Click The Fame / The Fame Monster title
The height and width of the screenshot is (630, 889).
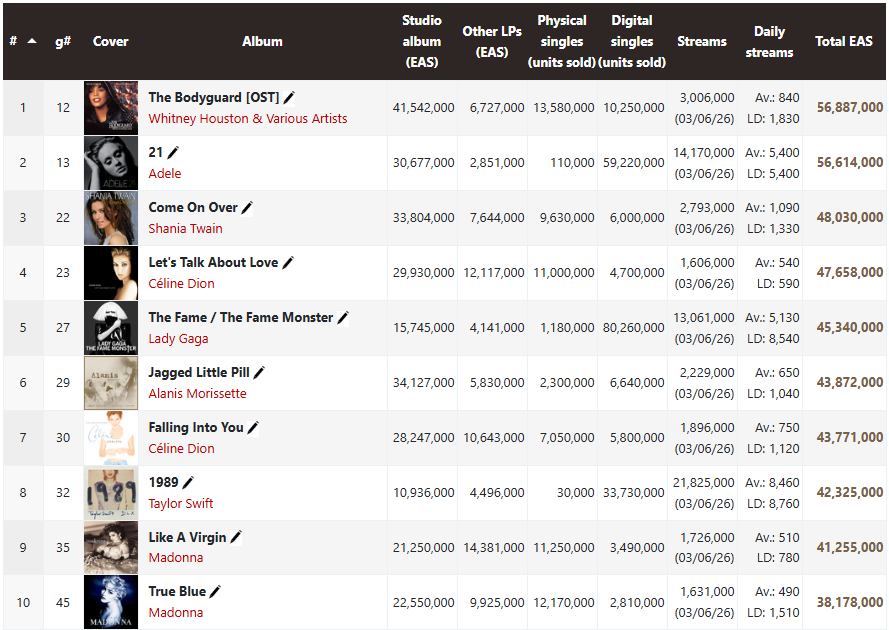[241, 318]
